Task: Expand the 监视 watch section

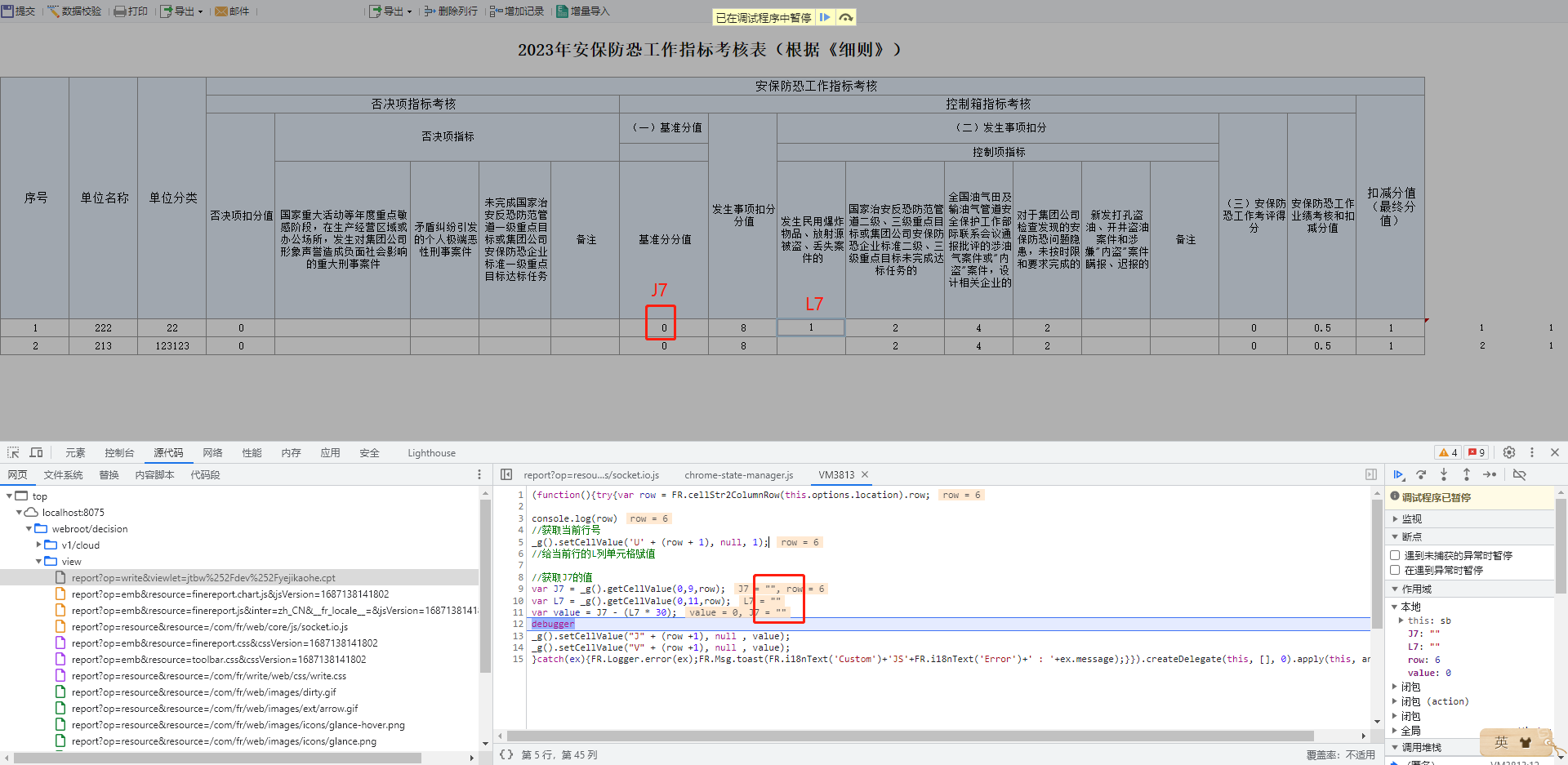Action: point(1395,518)
